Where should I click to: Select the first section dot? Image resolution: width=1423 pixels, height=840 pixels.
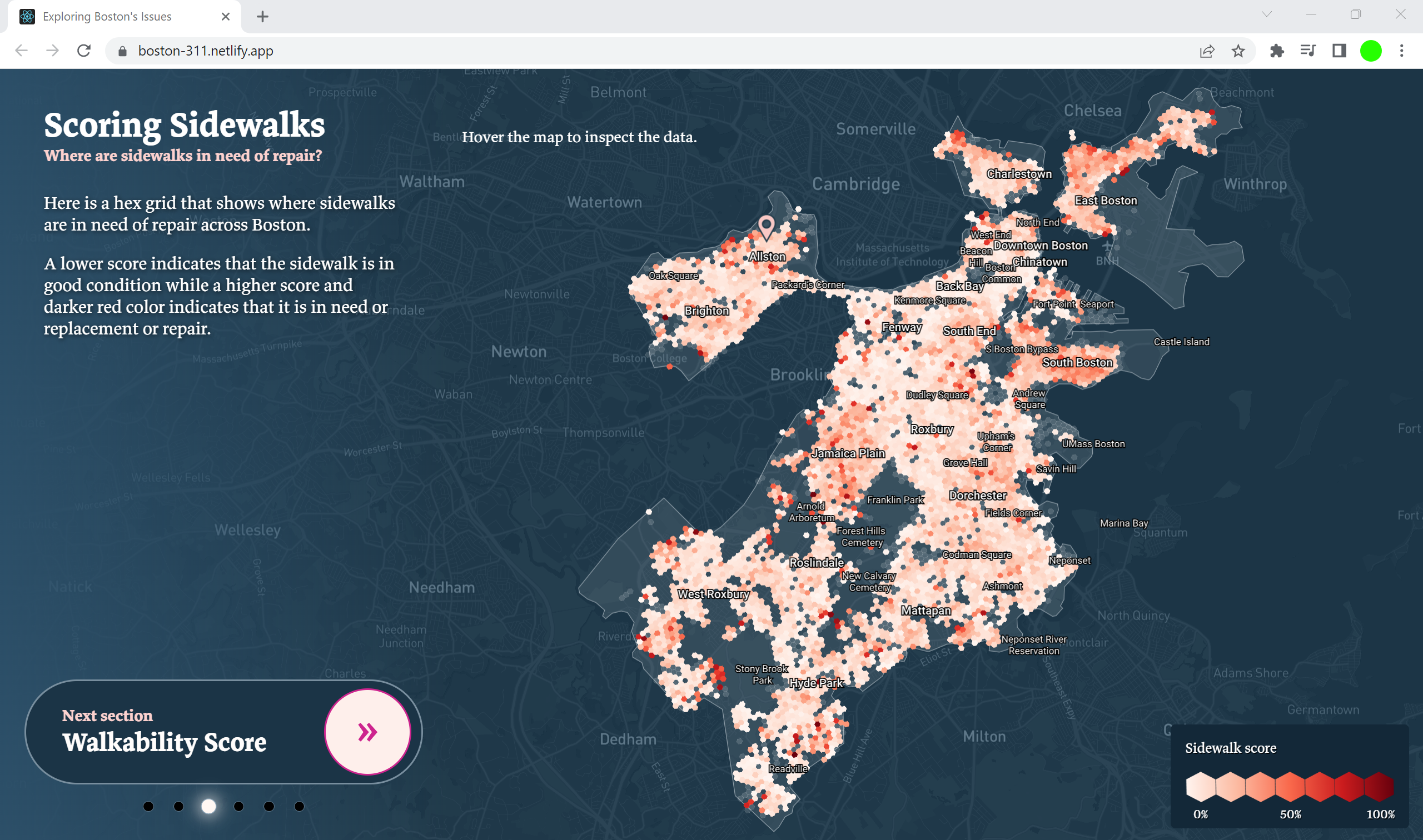coord(148,806)
